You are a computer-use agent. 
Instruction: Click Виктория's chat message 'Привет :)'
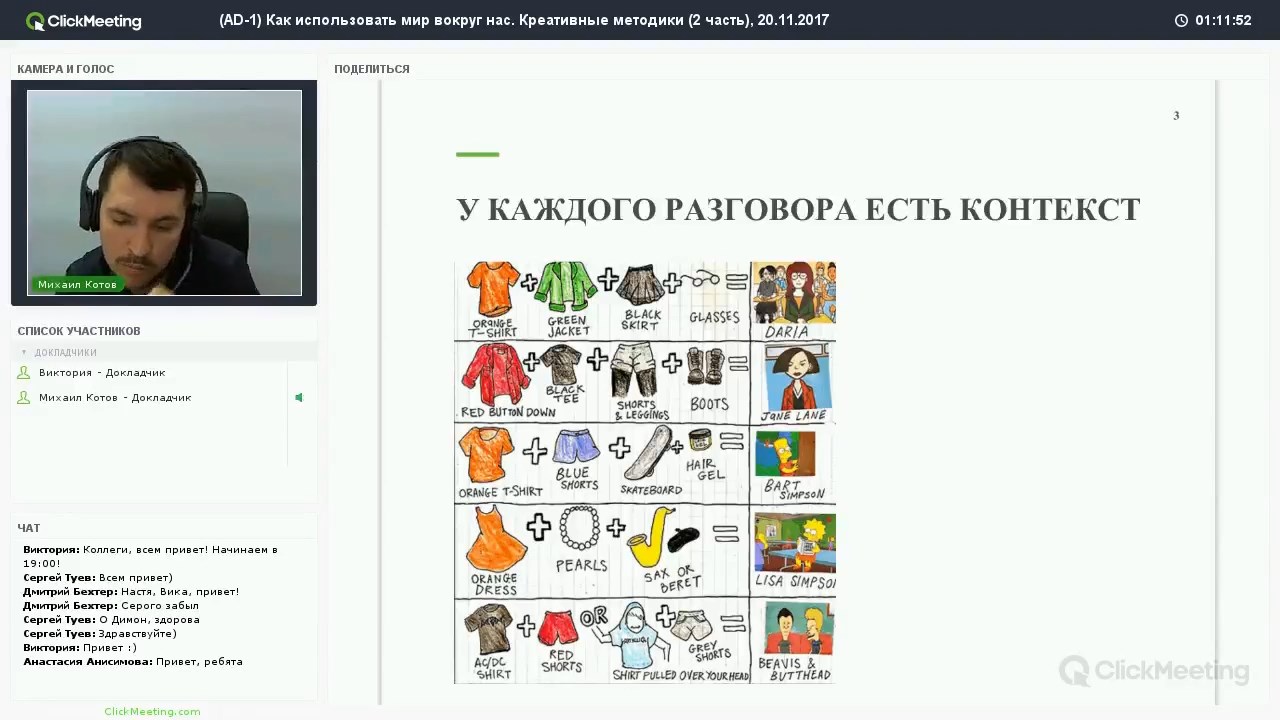tap(80, 648)
